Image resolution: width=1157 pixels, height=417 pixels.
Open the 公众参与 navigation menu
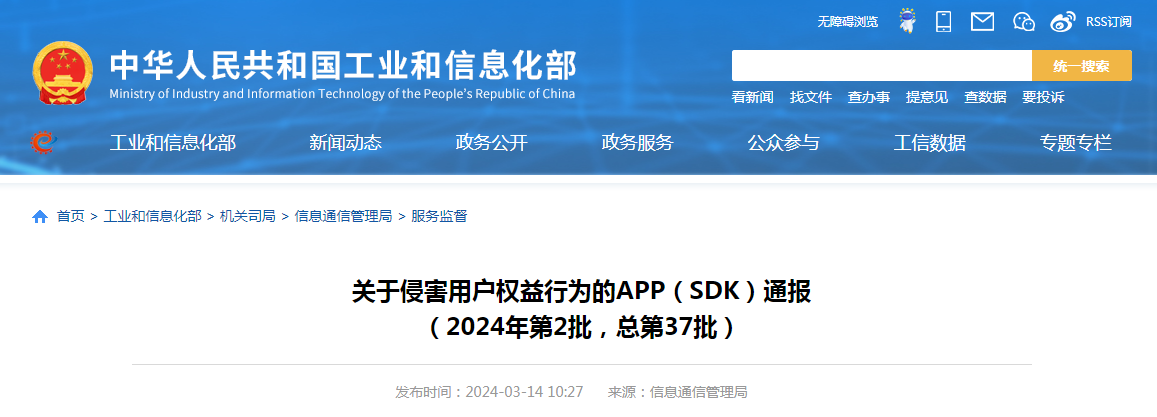coord(784,142)
